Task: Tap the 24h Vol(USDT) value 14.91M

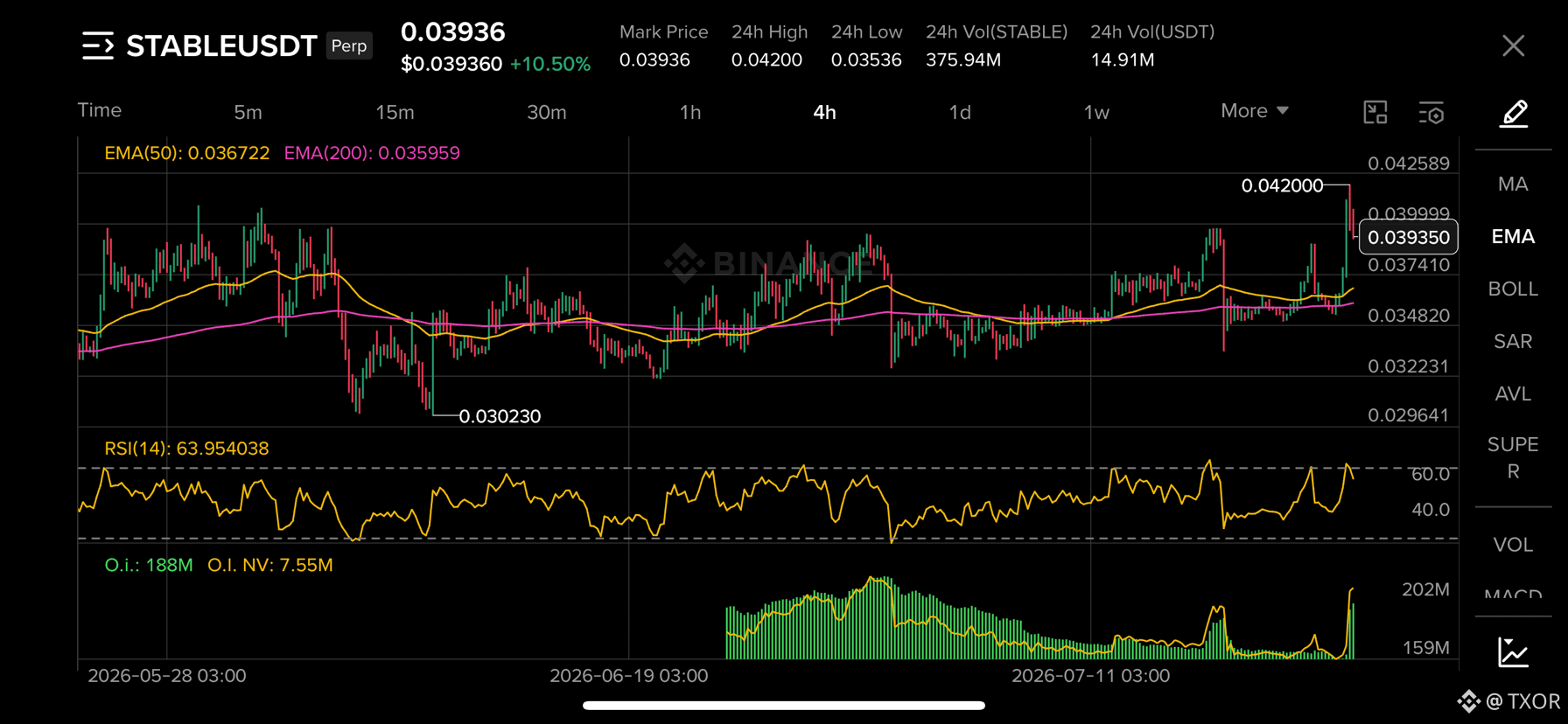Action: (x=1123, y=60)
